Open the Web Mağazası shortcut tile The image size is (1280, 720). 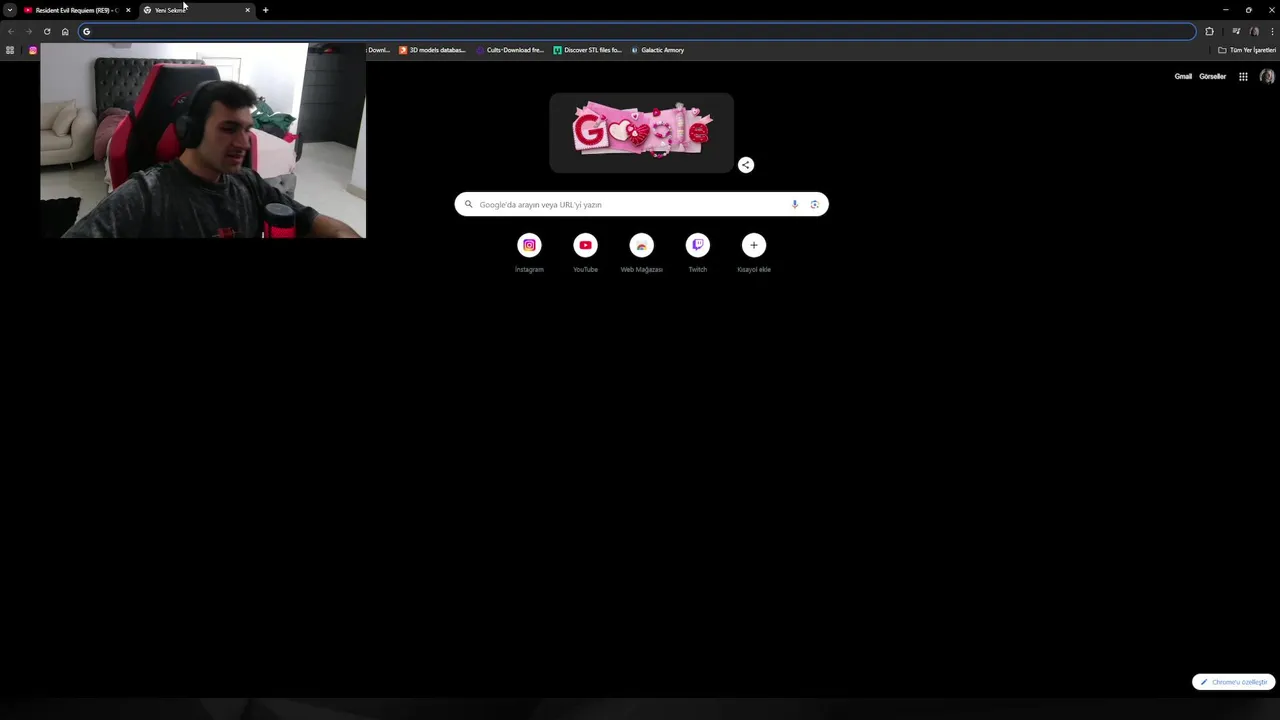(x=641, y=253)
